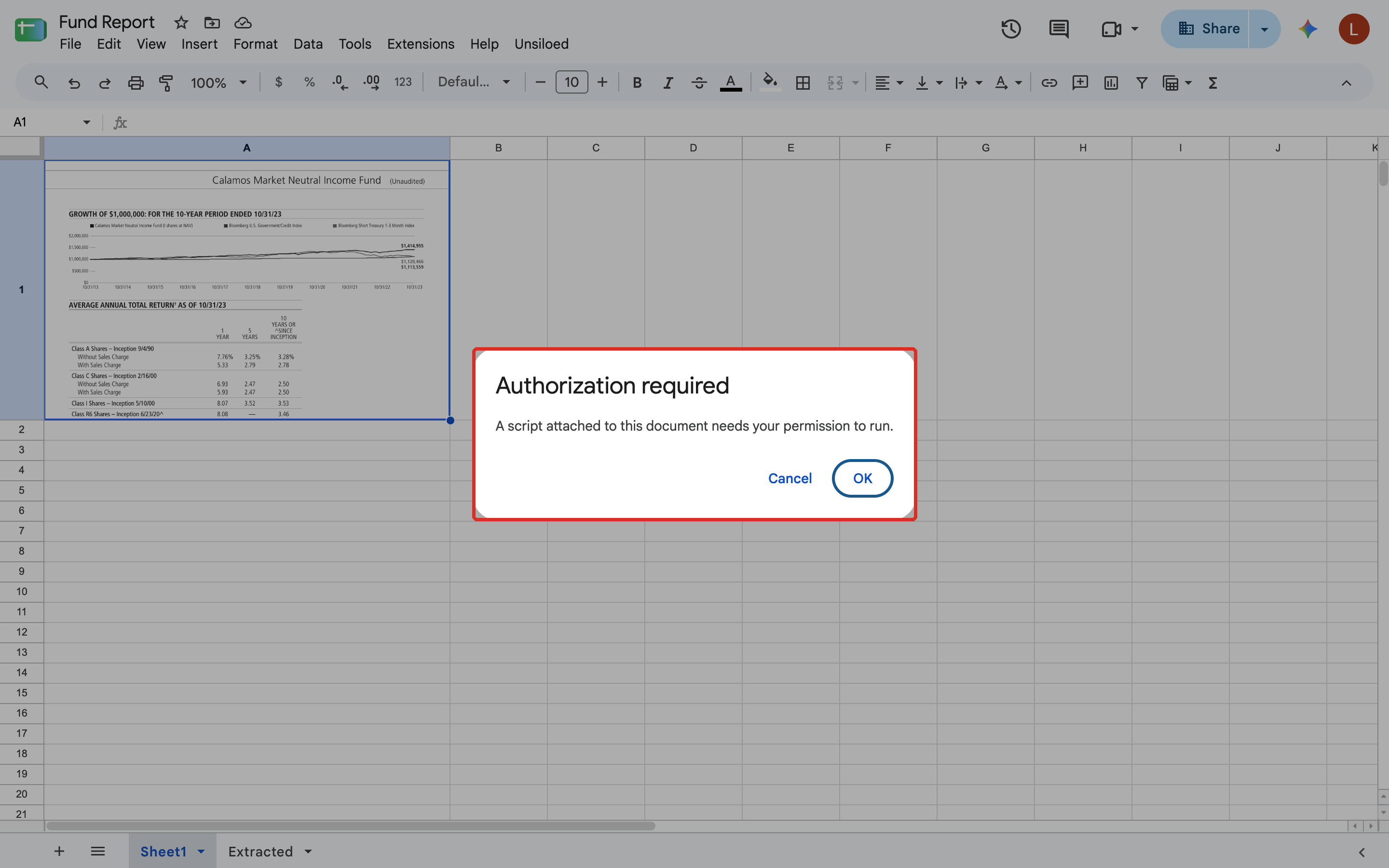The image size is (1389, 868).
Task: Toggle bold formatting
Action: (637, 82)
